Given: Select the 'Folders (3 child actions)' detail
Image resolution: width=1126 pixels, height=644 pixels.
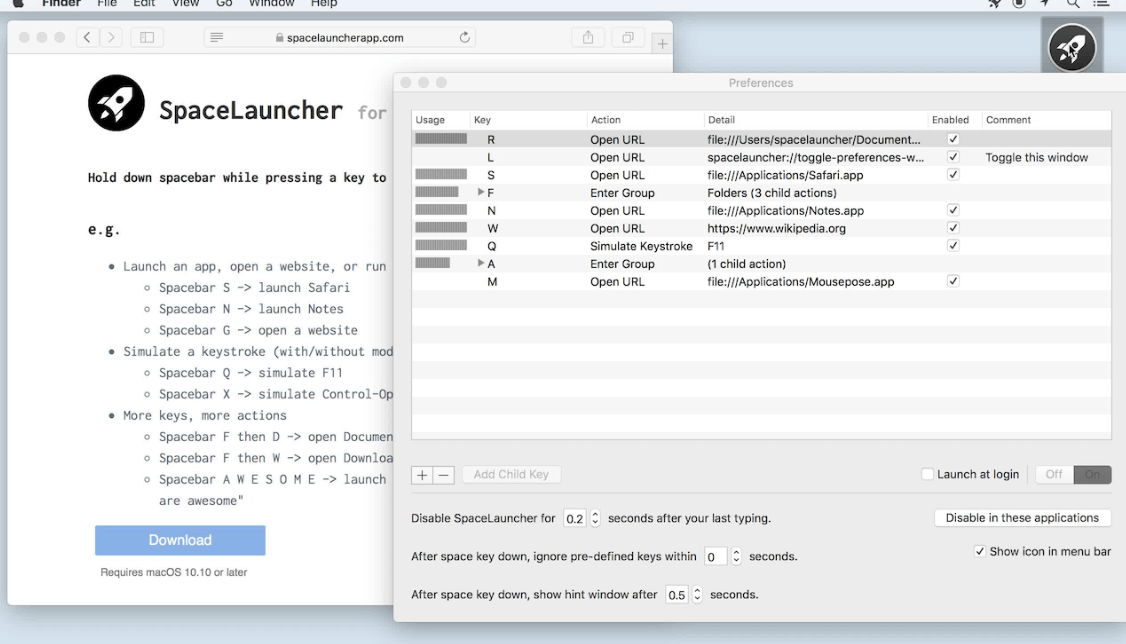Looking at the screenshot, I should pyautogui.click(x=772, y=192).
